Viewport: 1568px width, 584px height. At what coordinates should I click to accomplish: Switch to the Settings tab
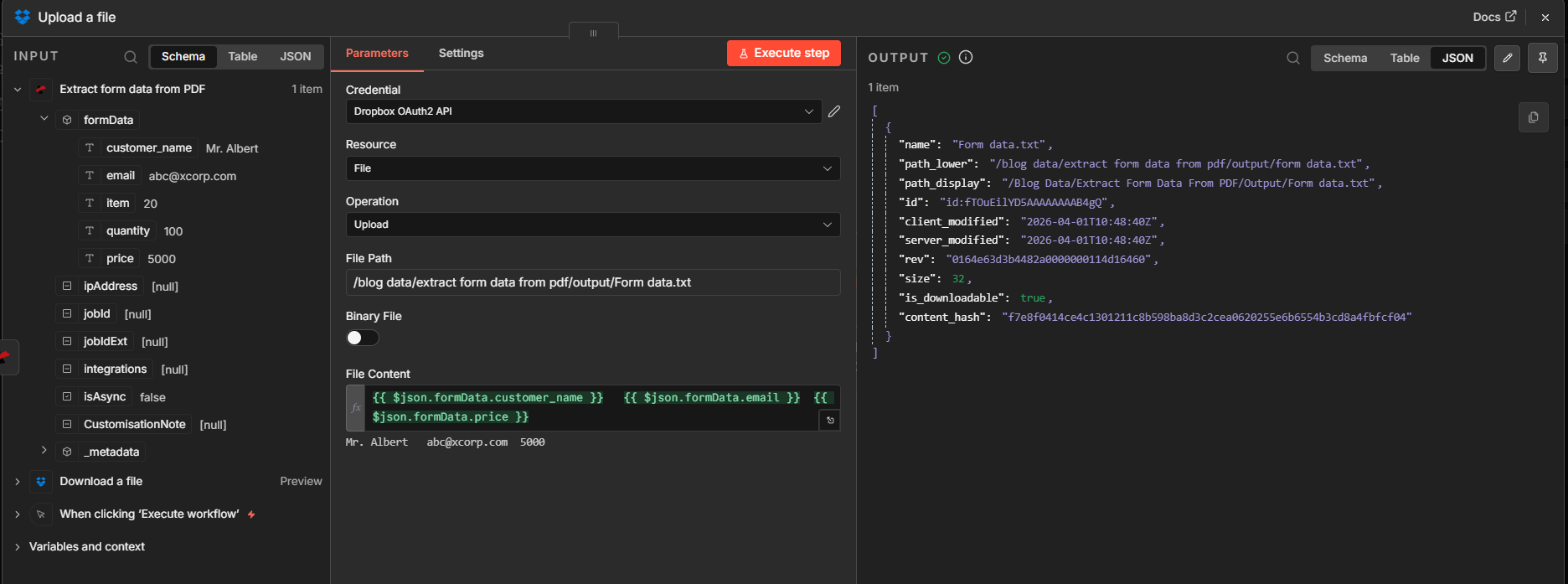coord(461,53)
